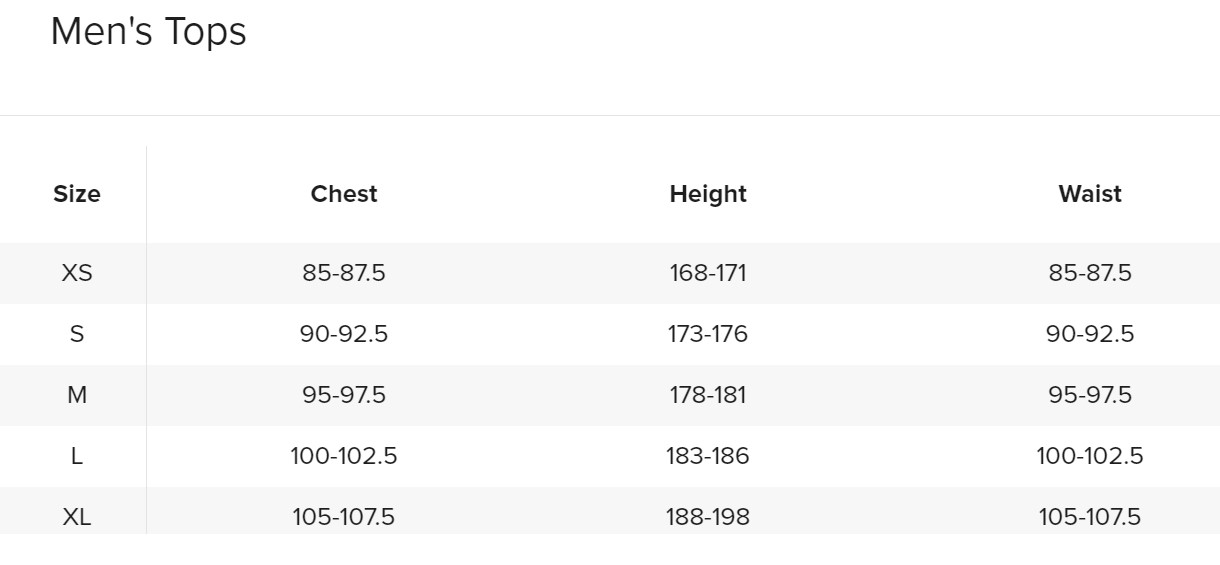Screen dimensions: 1220x565
Task: Click the Size column header
Action: click(77, 194)
